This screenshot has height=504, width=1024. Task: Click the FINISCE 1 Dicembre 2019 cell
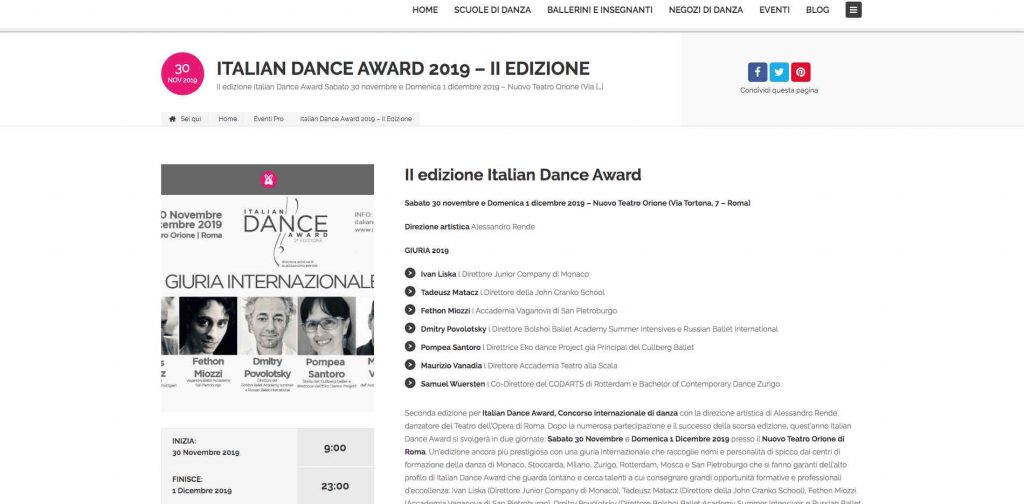click(x=229, y=485)
